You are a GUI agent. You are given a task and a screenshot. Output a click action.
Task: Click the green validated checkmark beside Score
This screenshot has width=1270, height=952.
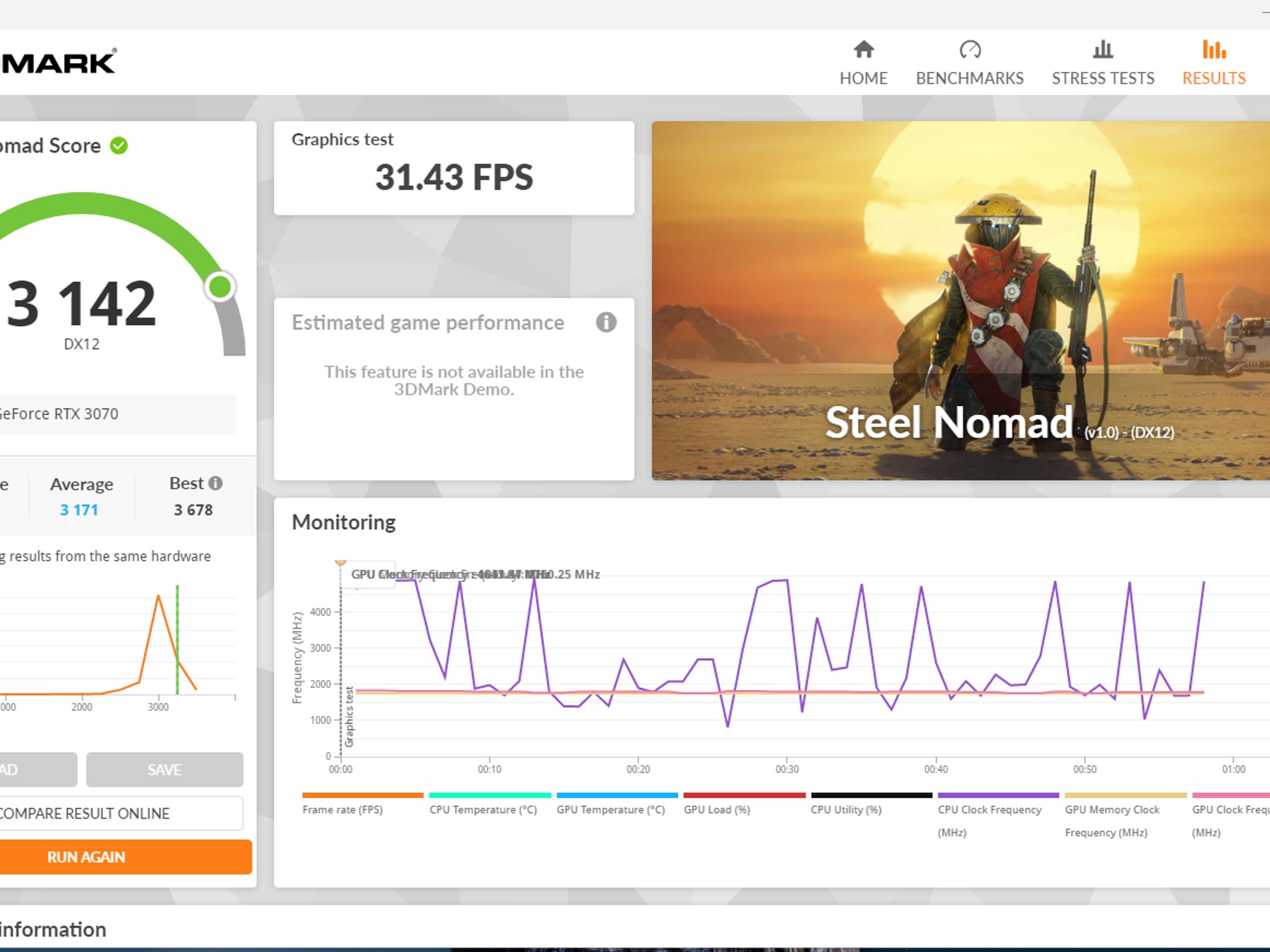click(118, 146)
